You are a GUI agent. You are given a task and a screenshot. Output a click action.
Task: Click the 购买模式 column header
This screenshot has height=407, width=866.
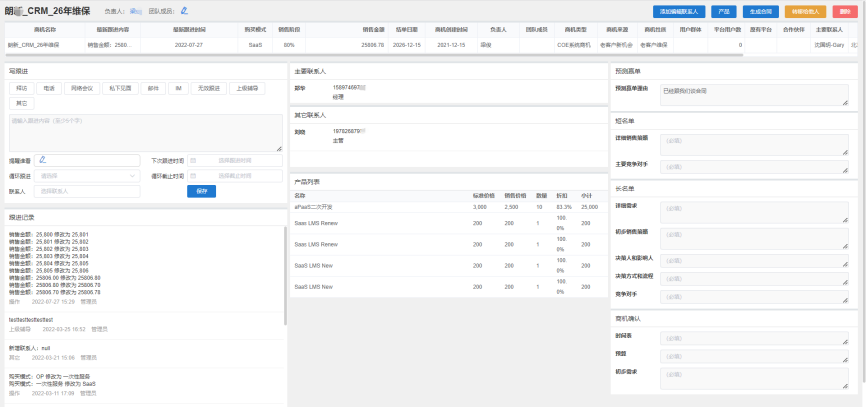[255, 30]
